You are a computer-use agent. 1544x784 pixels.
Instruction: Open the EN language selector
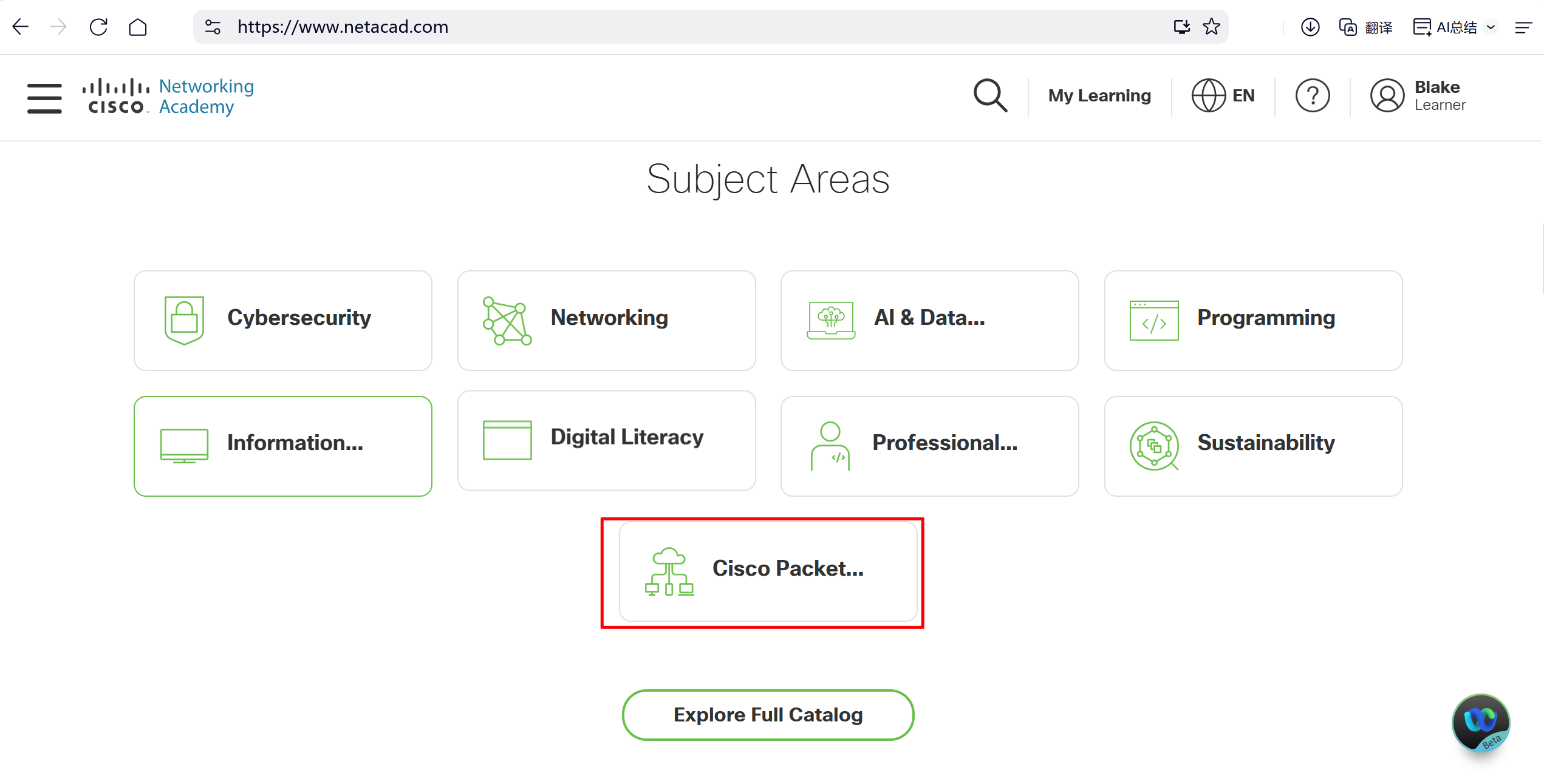coord(1223,95)
